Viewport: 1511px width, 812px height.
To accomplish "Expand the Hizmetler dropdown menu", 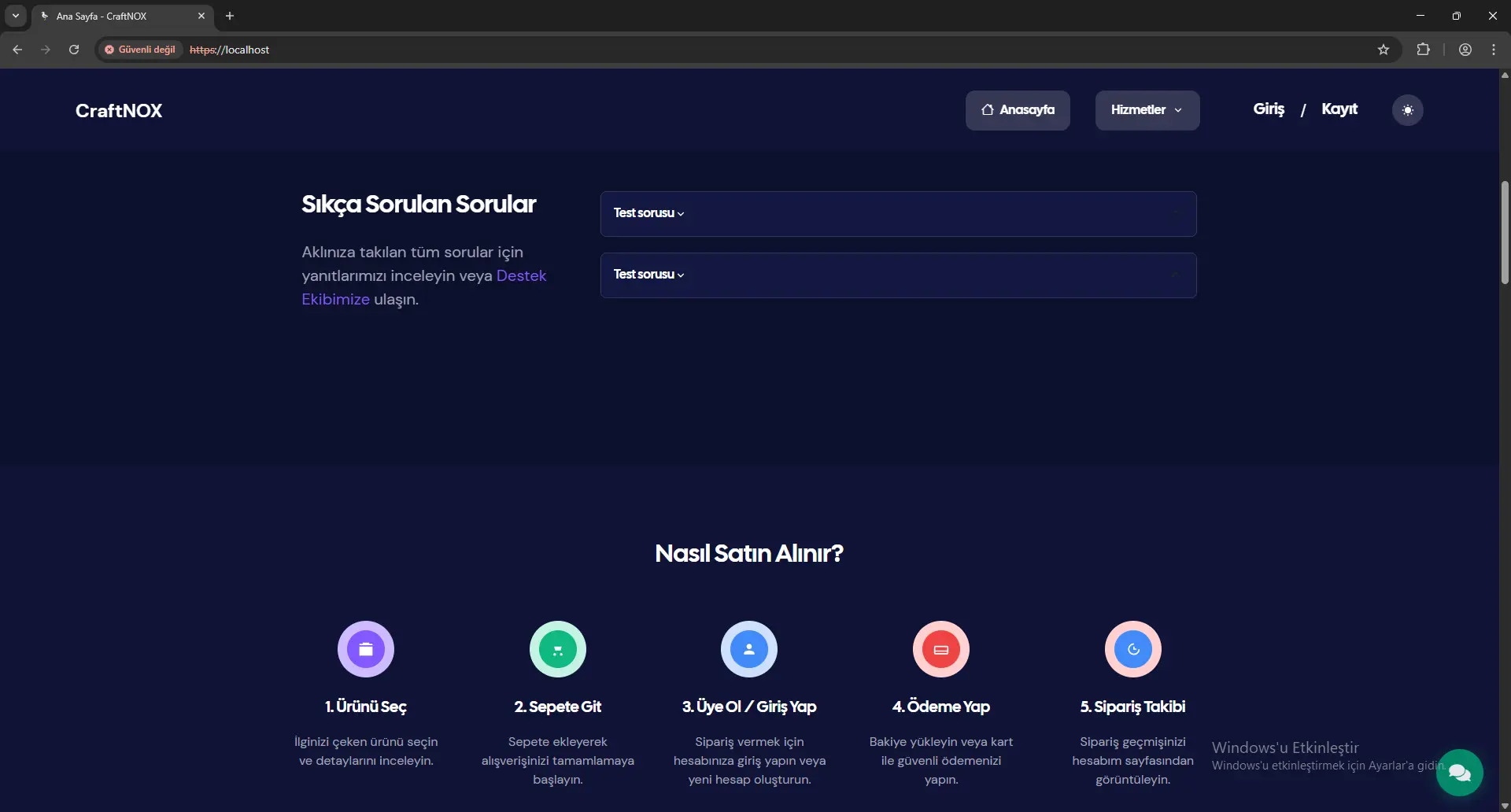I will coord(1147,110).
